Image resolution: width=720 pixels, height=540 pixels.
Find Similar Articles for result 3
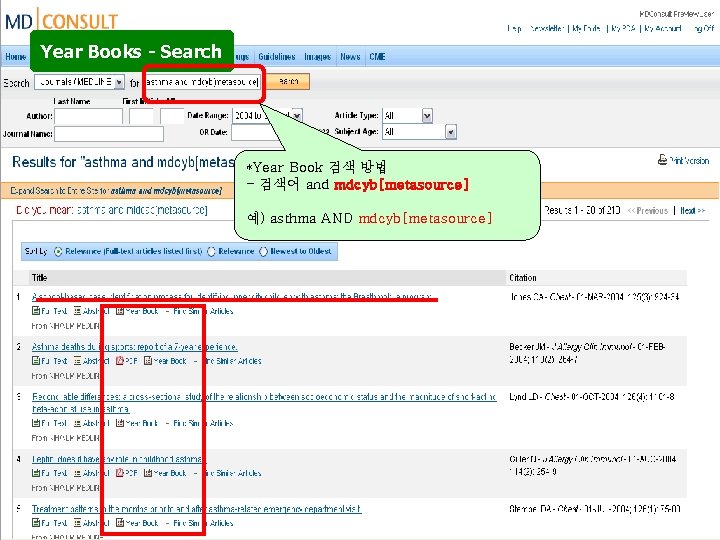[x=203, y=423]
